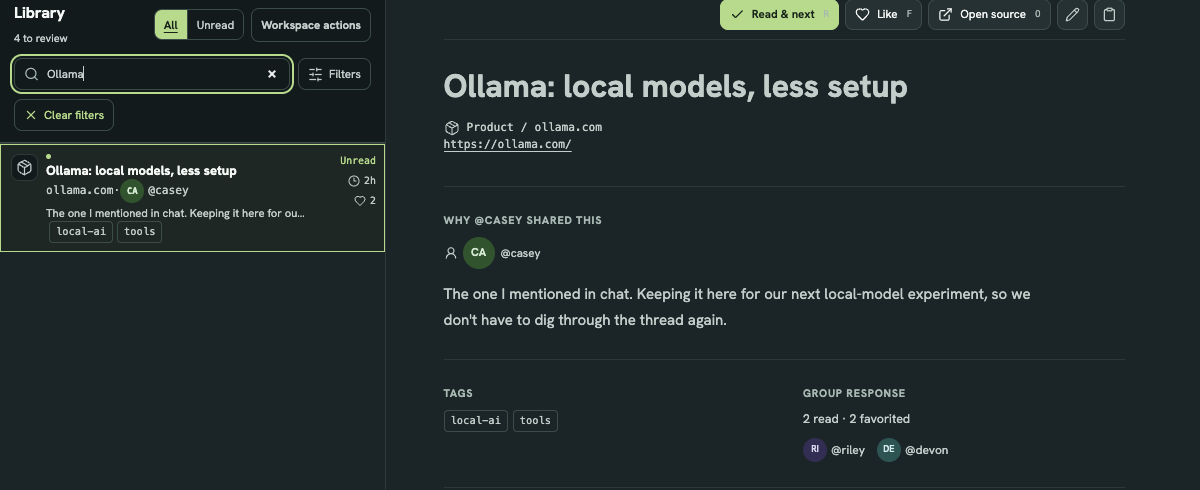This screenshot has width=1200, height=490.
Task: Click the @casey name in detail pane
Action: pos(520,253)
